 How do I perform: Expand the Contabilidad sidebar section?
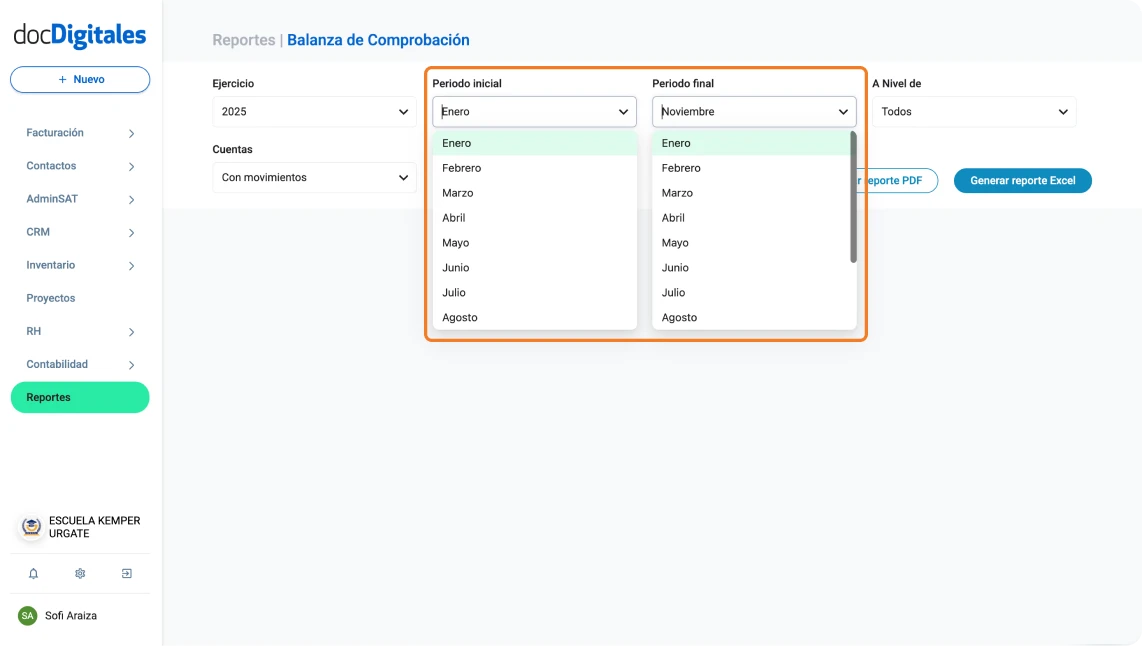click(x=79, y=364)
